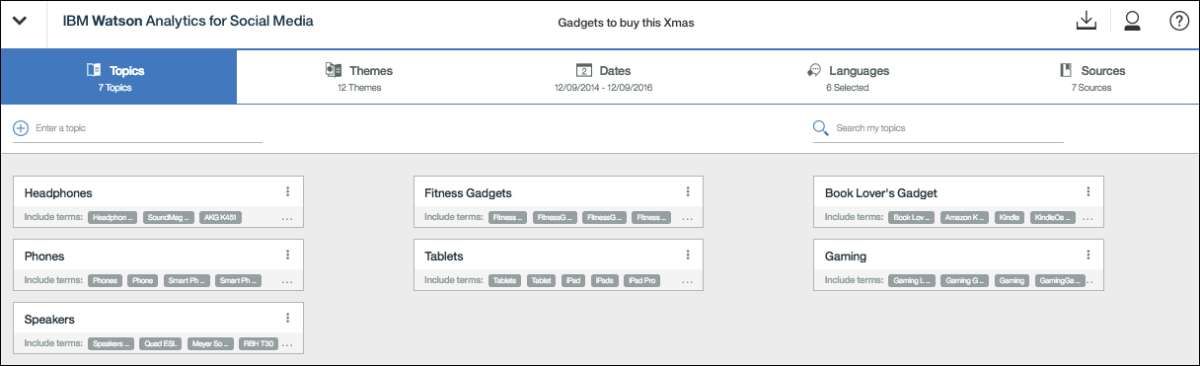The width and height of the screenshot is (1200, 366).
Task: Open the Dates tab
Action: (603, 78)
